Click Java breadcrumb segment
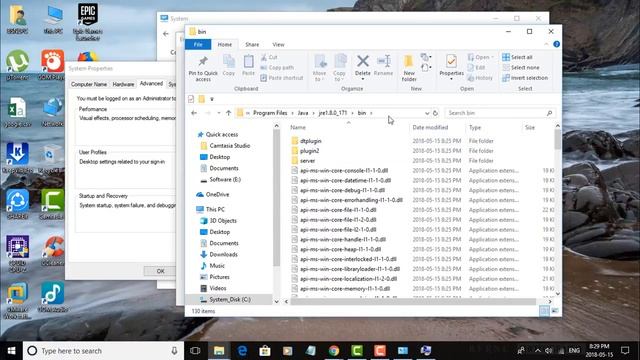Viewport: 640px width, 360px height. [303, 113]
